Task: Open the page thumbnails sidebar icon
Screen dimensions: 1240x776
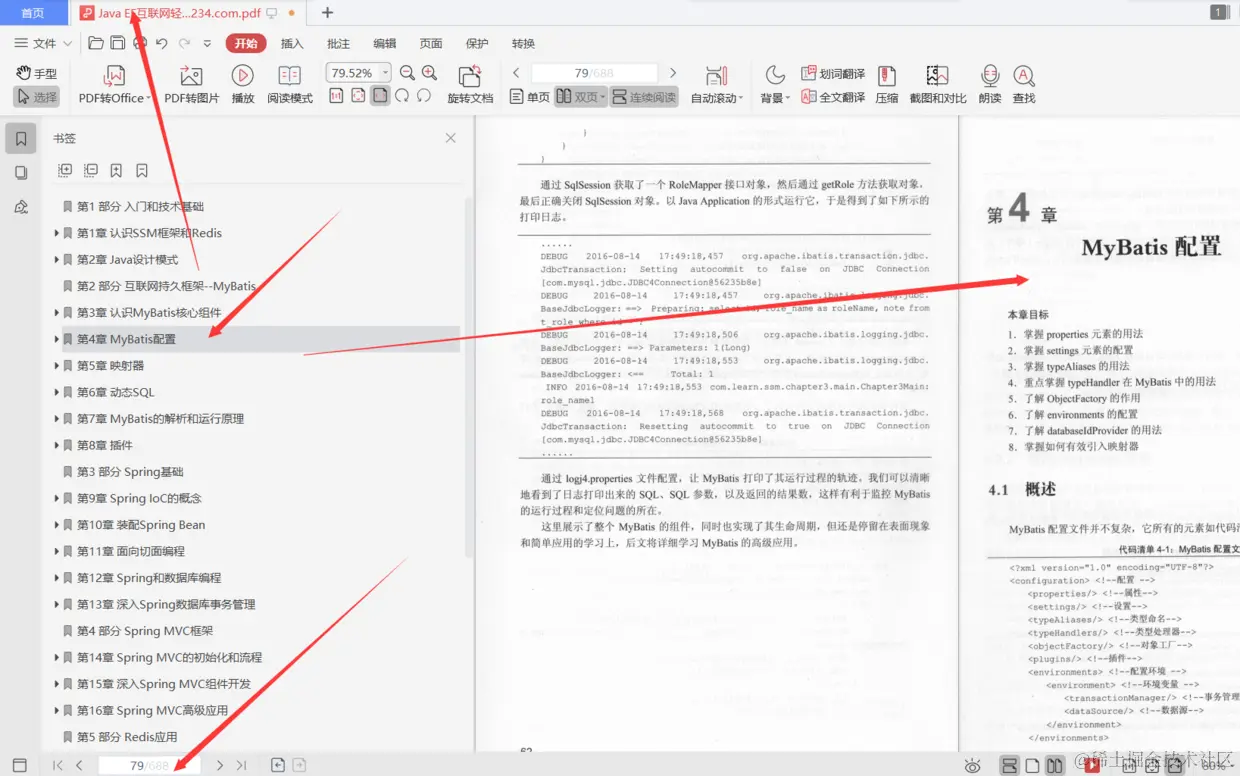Action: tap(21, 173)
